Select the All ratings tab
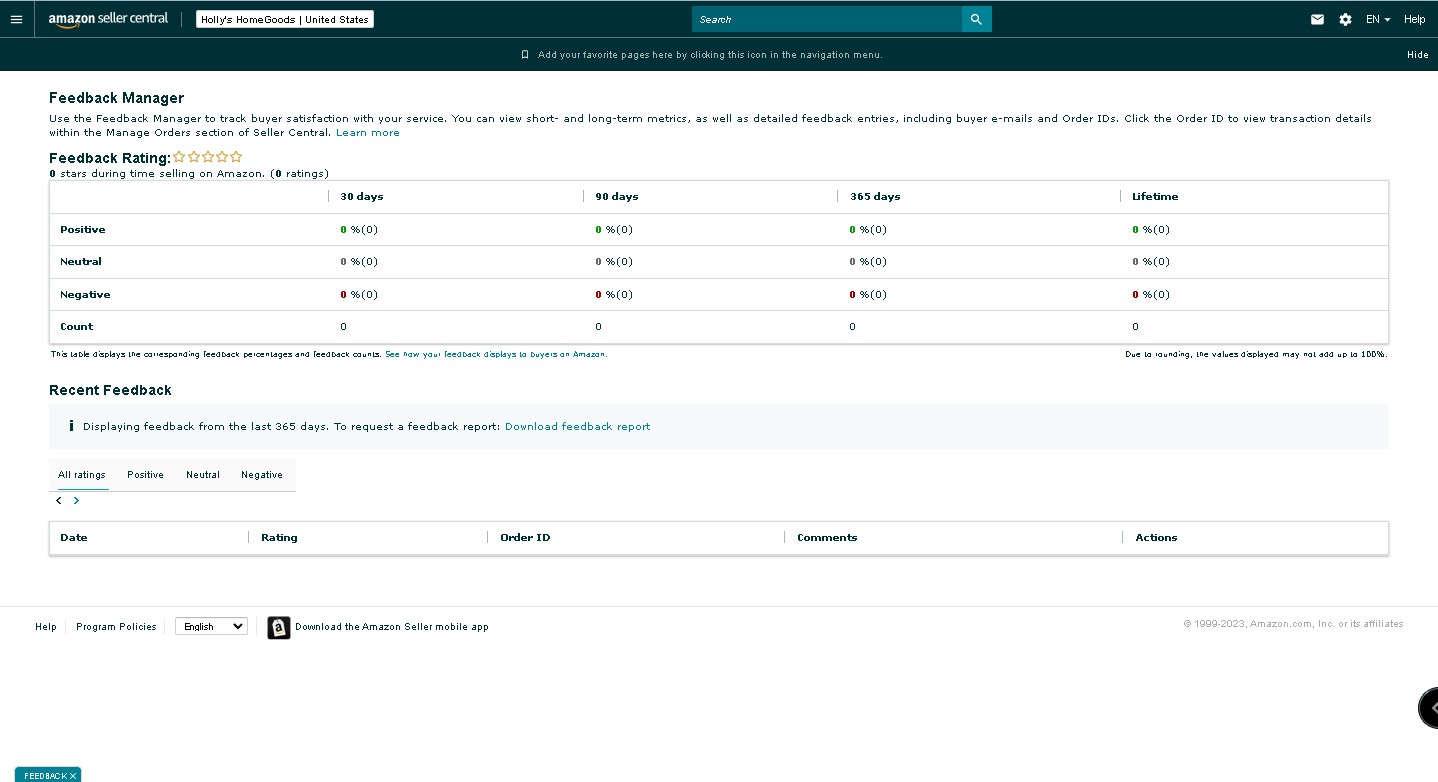 pyautogui.click(x=82, y=475)
